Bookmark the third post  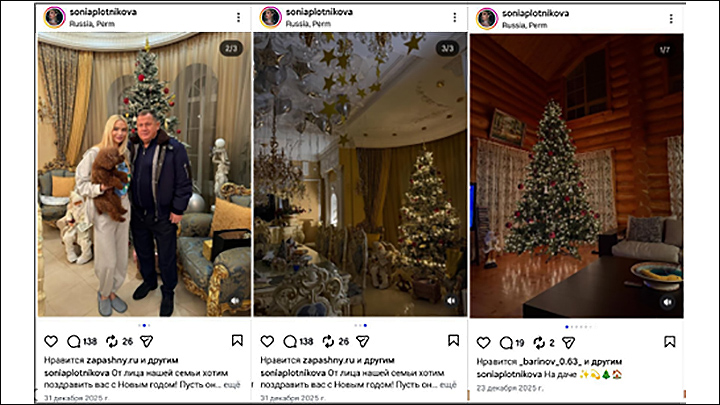[669, 342]
